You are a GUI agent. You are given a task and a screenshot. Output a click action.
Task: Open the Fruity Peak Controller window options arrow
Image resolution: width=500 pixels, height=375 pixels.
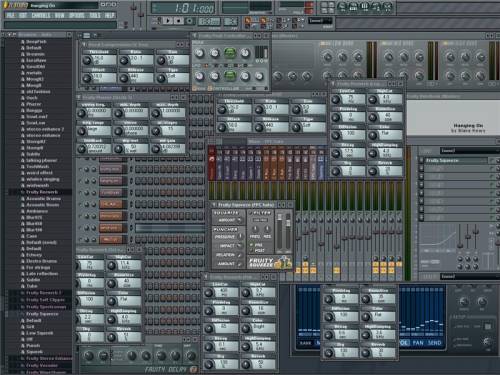tap(195, 35)
